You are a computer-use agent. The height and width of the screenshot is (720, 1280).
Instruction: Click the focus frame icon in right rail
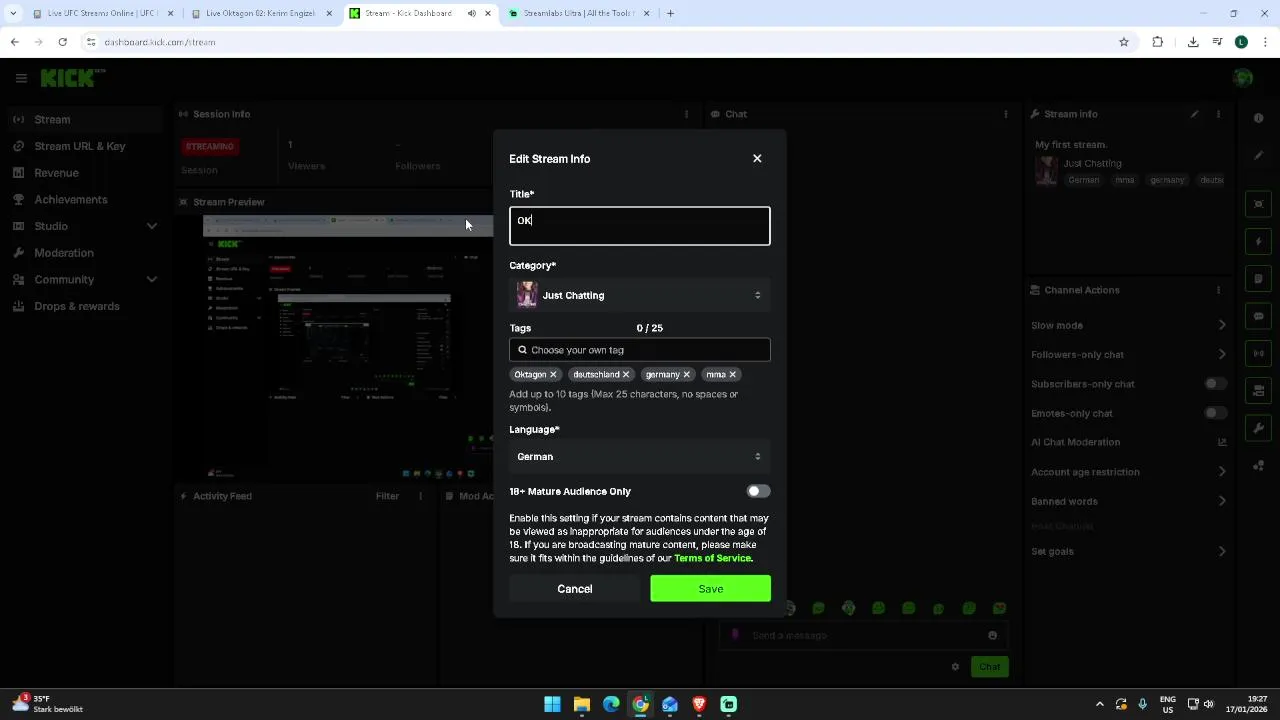pyautogui.click(x=1259, y=204)
